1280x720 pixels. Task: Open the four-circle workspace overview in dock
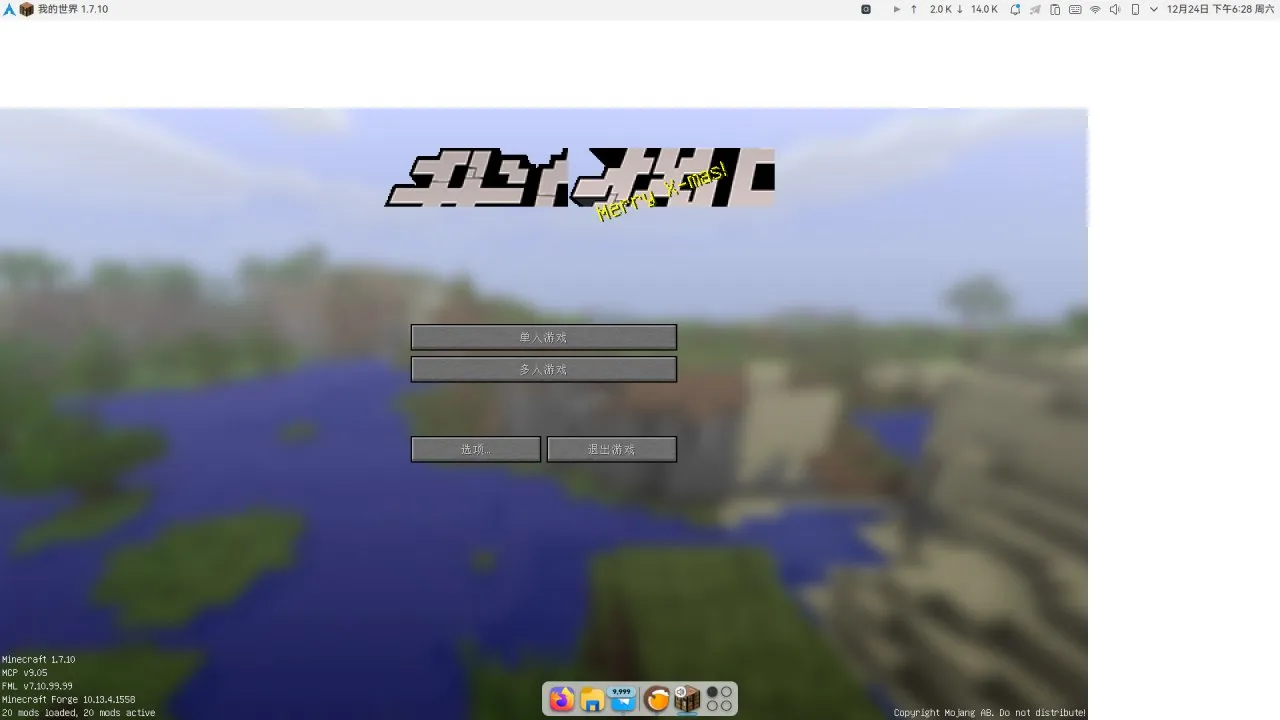point(719,699)
